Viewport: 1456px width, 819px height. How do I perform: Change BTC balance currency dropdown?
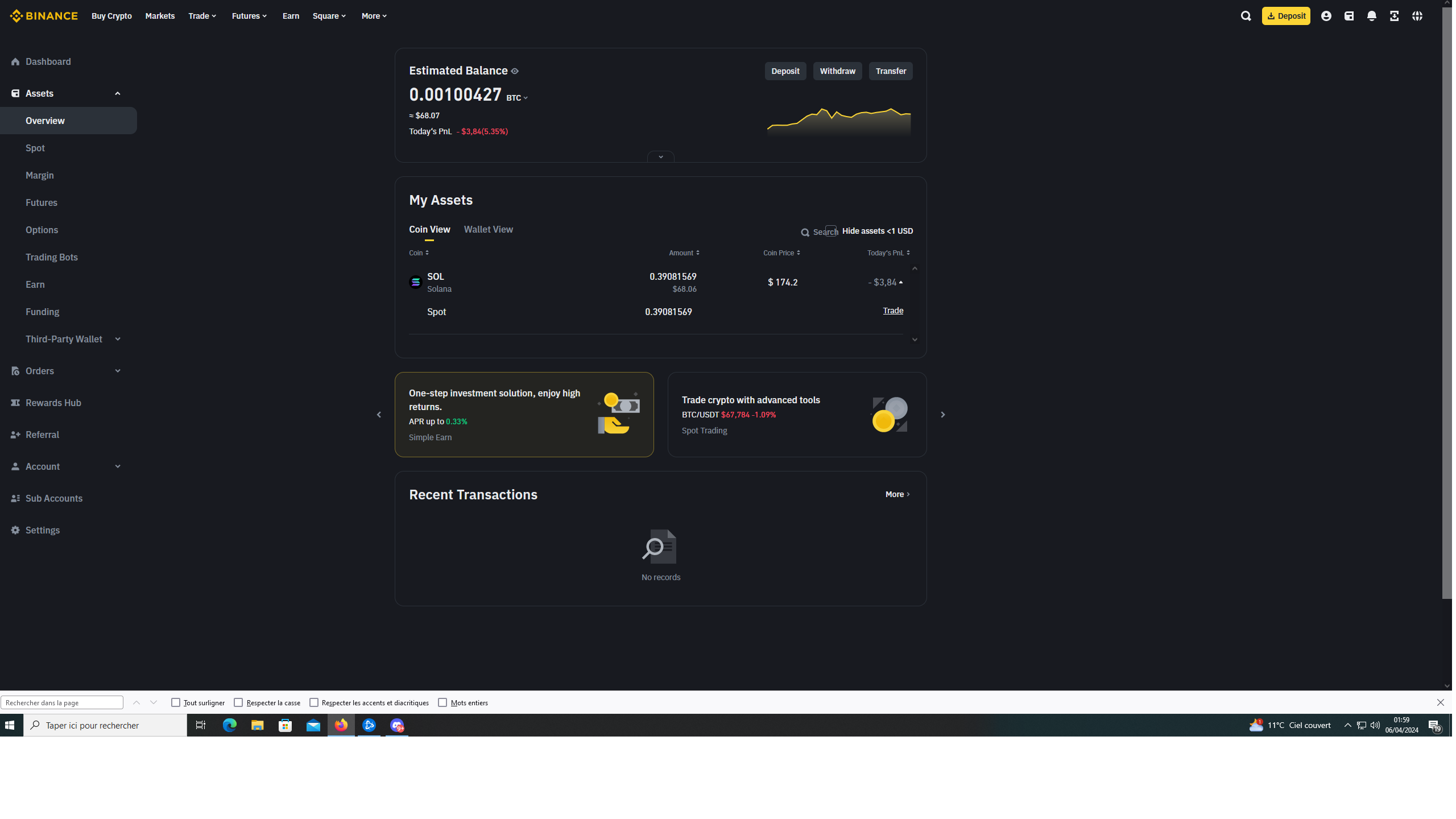(517, 98)
